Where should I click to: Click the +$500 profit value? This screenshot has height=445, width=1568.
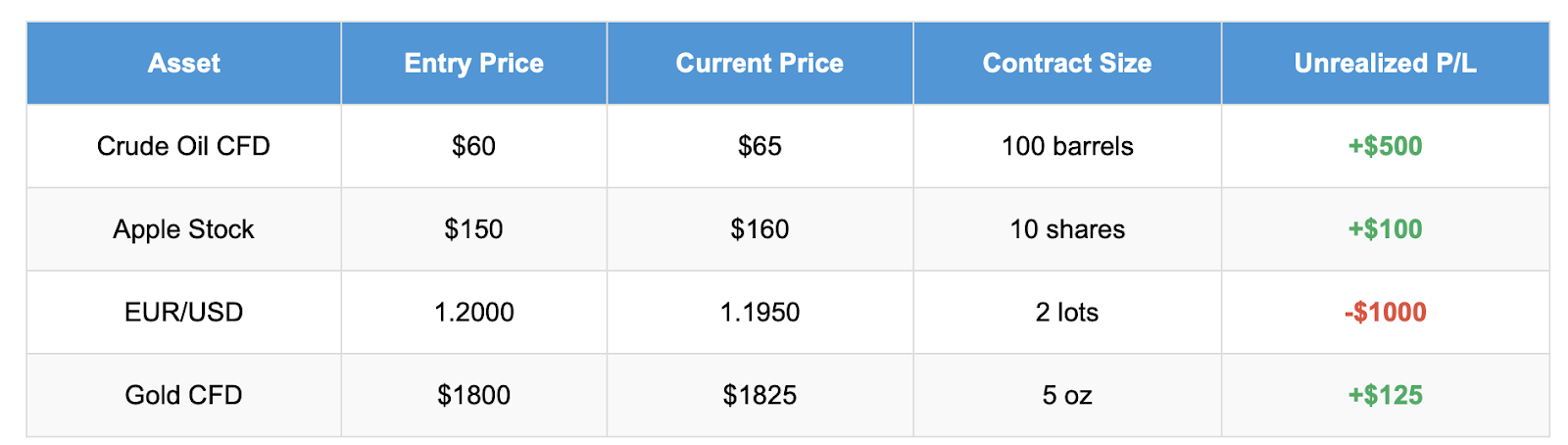pos(1385,146)
